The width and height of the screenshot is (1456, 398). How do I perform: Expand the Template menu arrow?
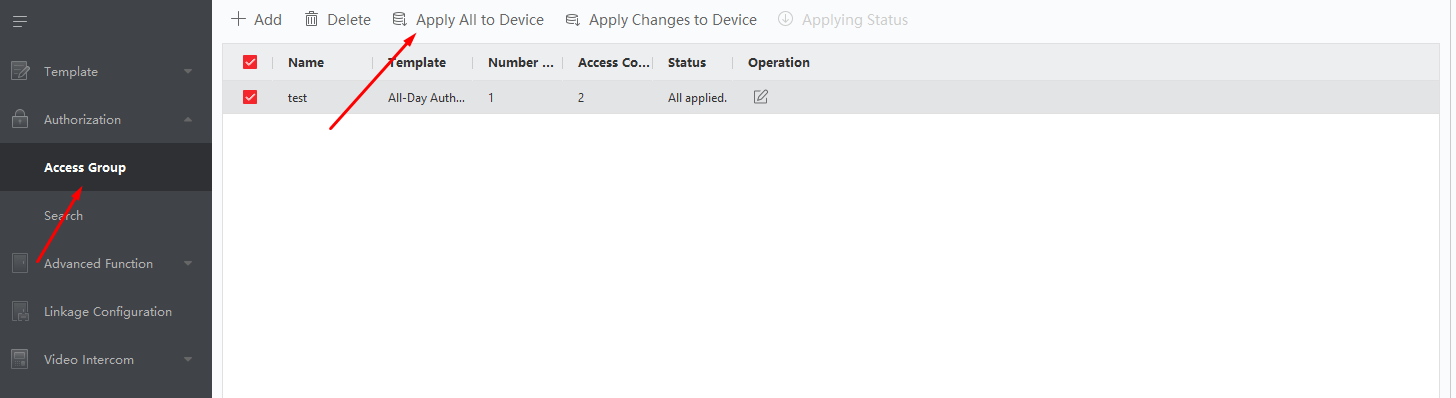(188, 72)
